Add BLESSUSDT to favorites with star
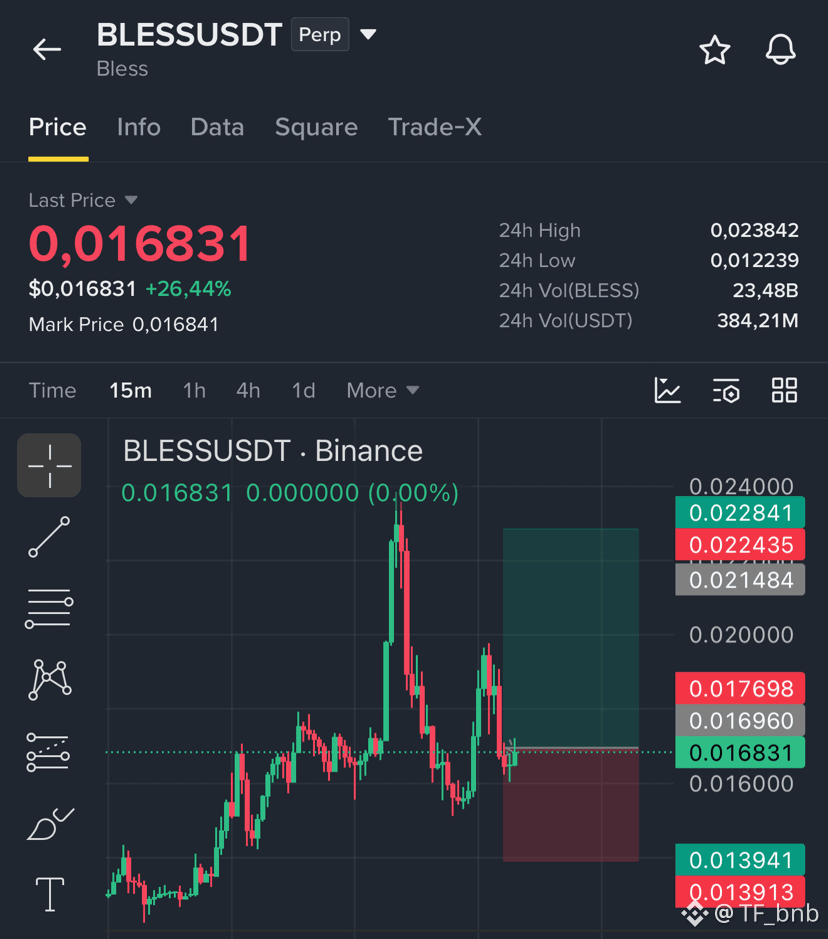 coord(715,50)
